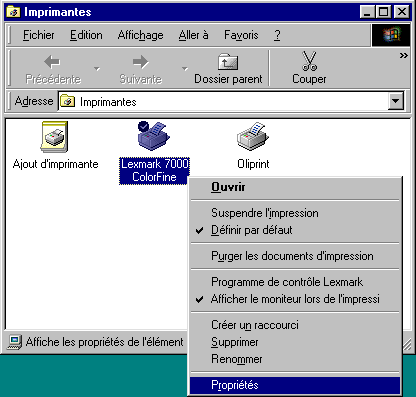Viewport: 416px width, 397px height.
Task: Open the Favoris menu
Action: (241, 35)
